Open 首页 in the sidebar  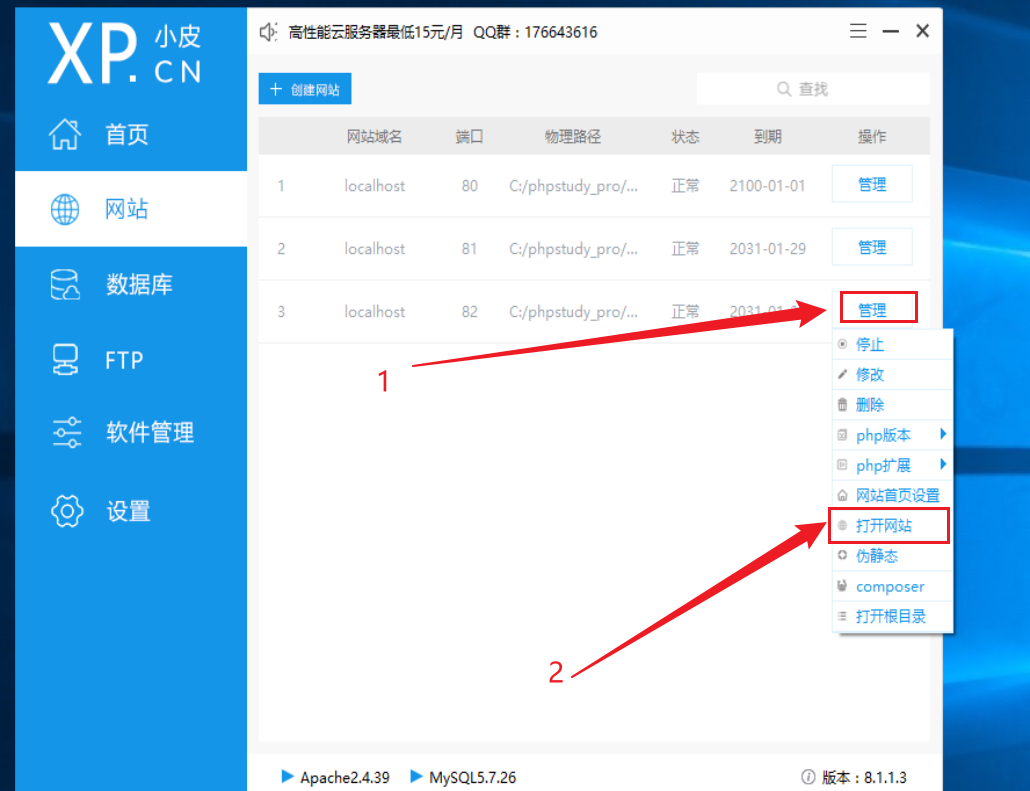click(x=131, y=134)
